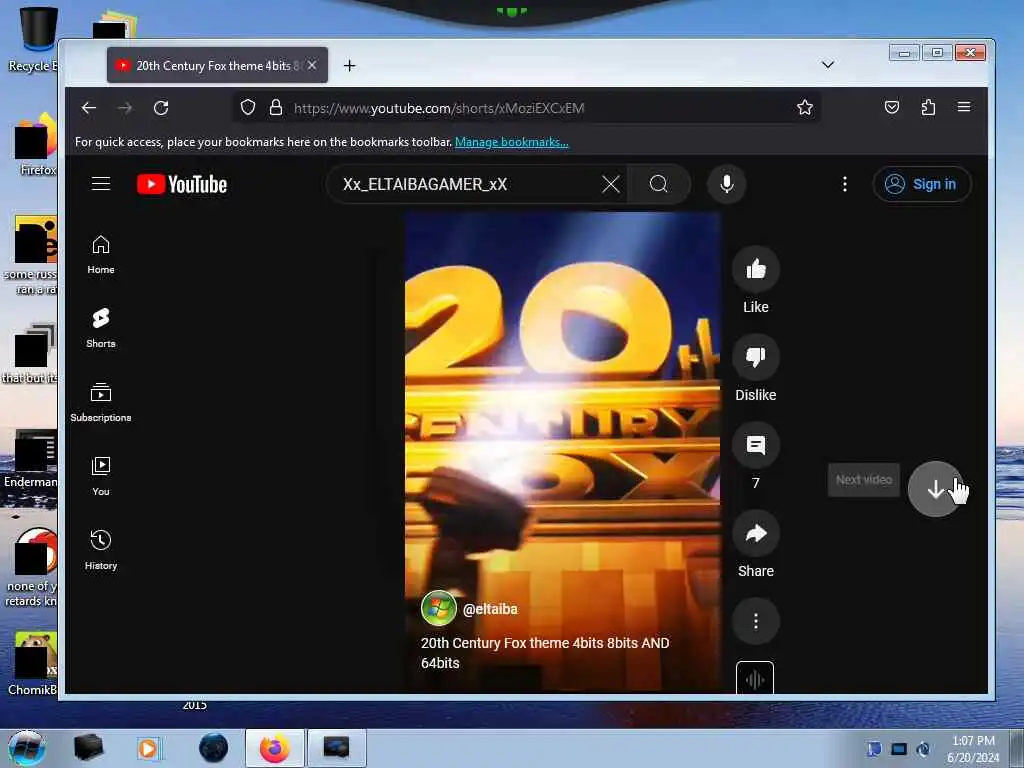
Task: Open the ChomikBox desktop shortcut
Action: coord(34,663)
